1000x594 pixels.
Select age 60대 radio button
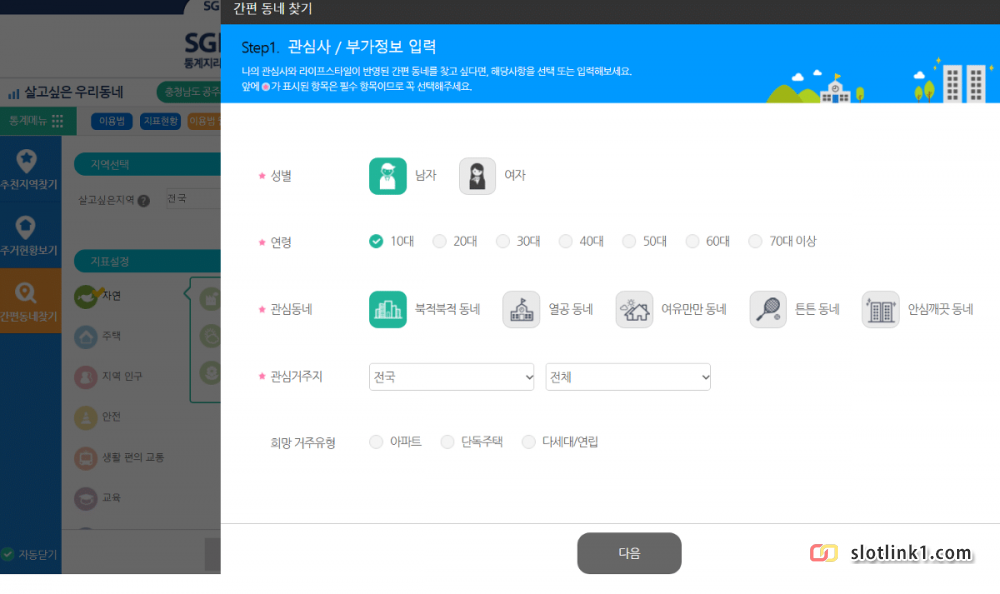click(x=692, y=241)
